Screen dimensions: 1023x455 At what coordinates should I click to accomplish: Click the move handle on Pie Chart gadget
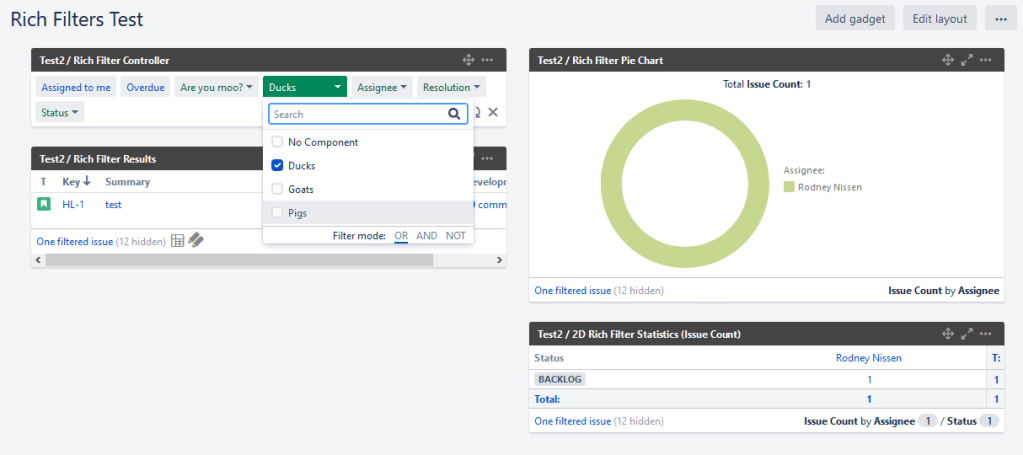click(948, 60)
